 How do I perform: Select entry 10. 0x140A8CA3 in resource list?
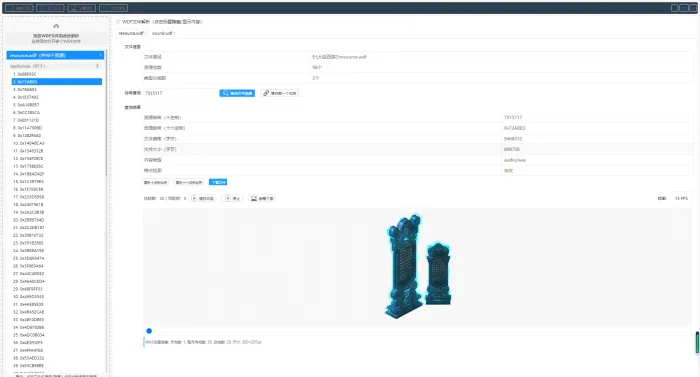(x=57, y=143)
